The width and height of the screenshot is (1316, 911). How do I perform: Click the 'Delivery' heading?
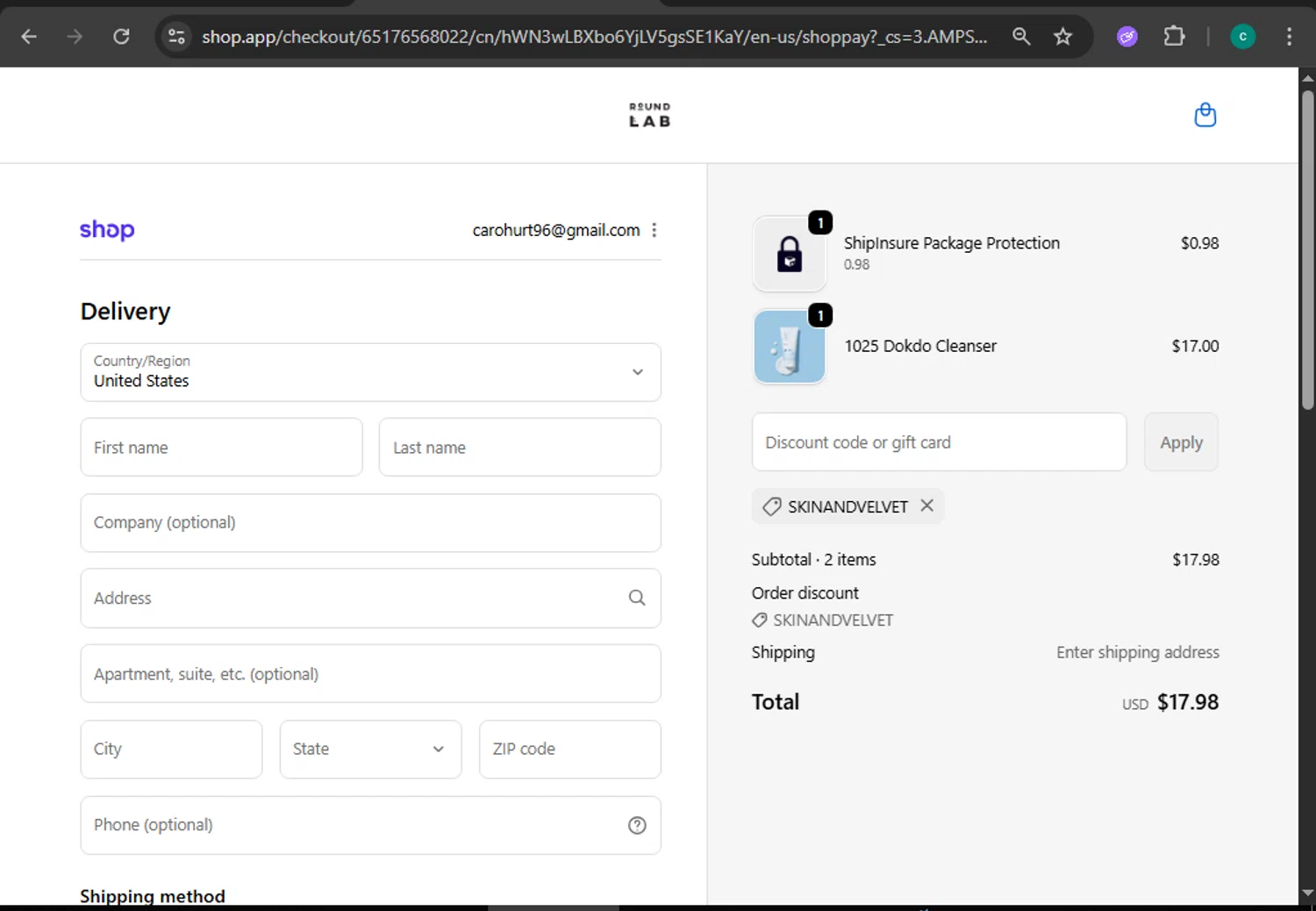pos(125,312)
